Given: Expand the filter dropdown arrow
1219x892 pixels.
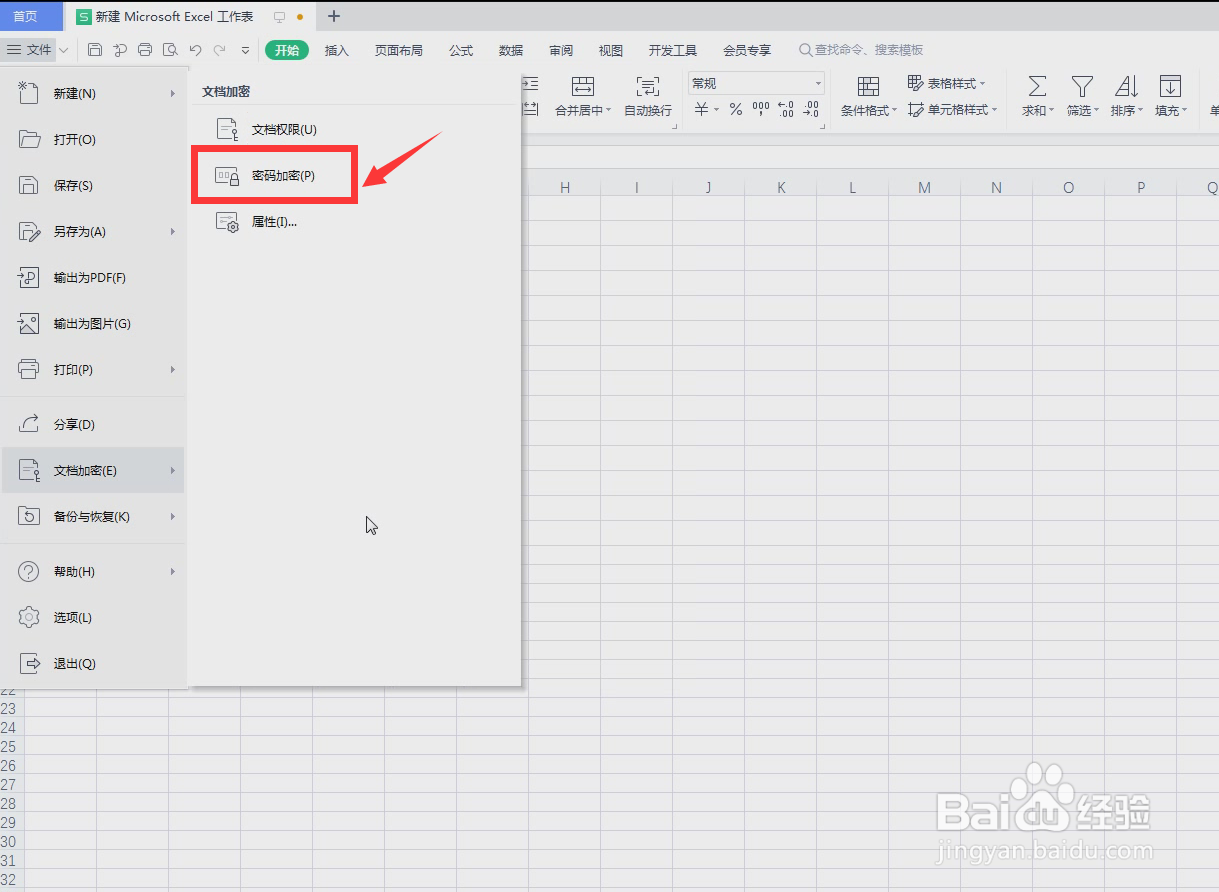Looking at the screenshot, I should click(1096, 111).
